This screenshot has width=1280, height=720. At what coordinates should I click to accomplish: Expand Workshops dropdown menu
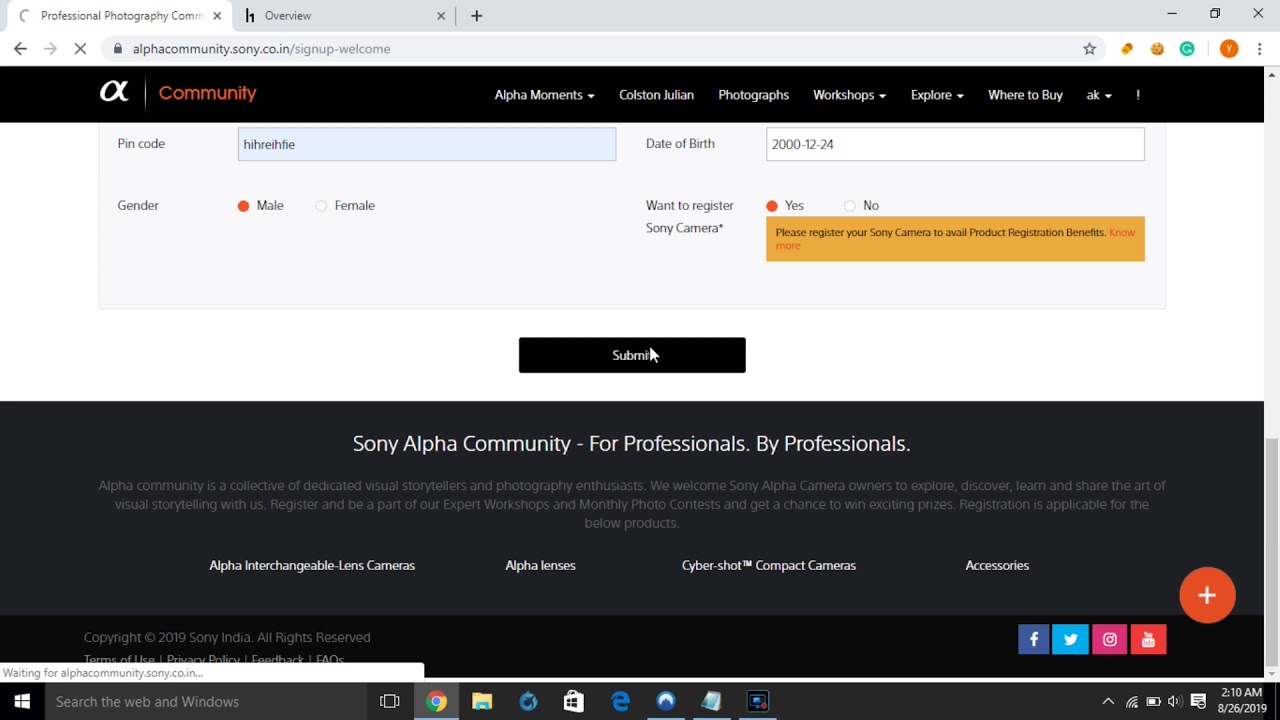(x=849, y=95)
